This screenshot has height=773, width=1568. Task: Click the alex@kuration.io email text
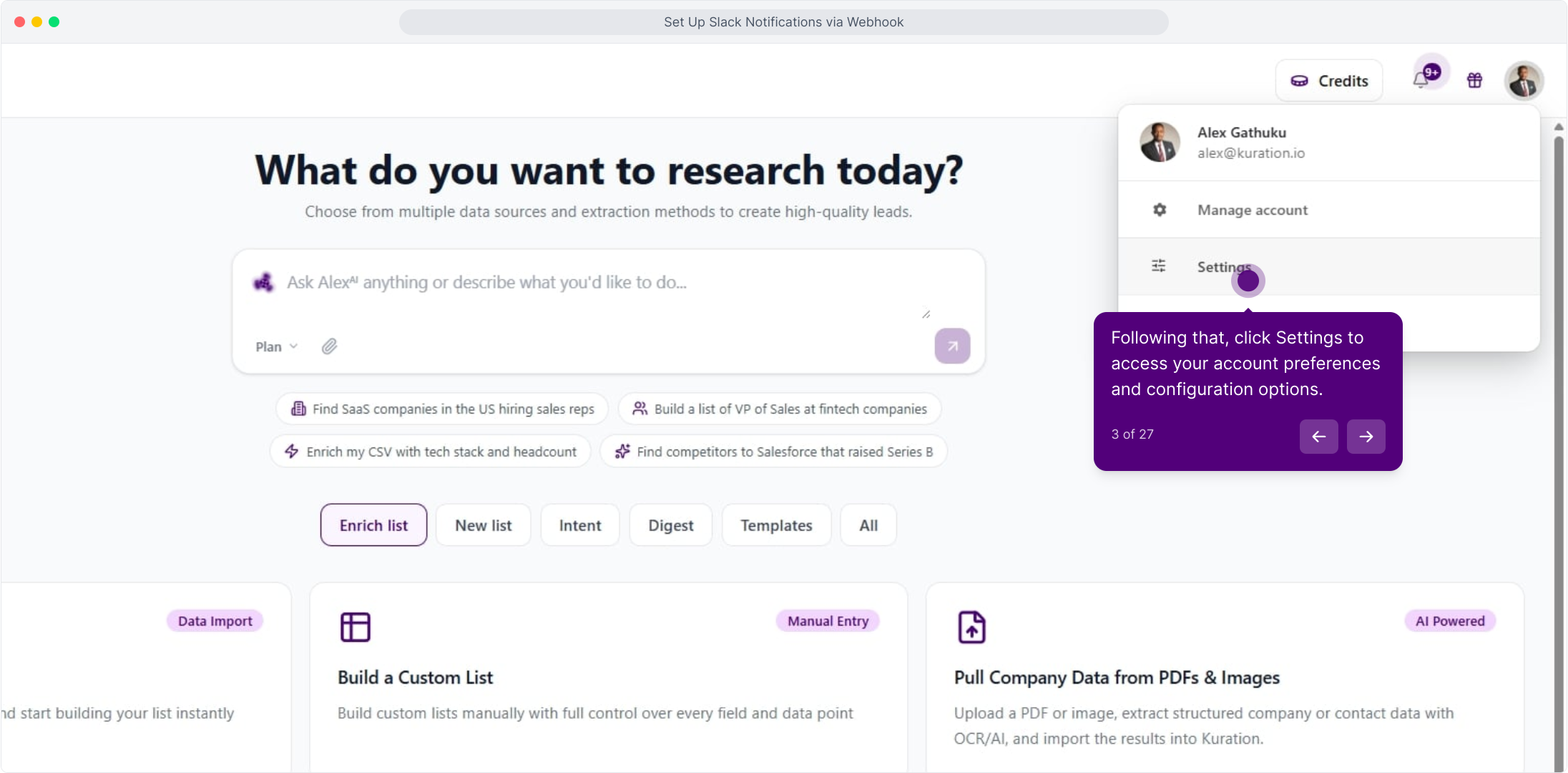tap(1251, 153)
